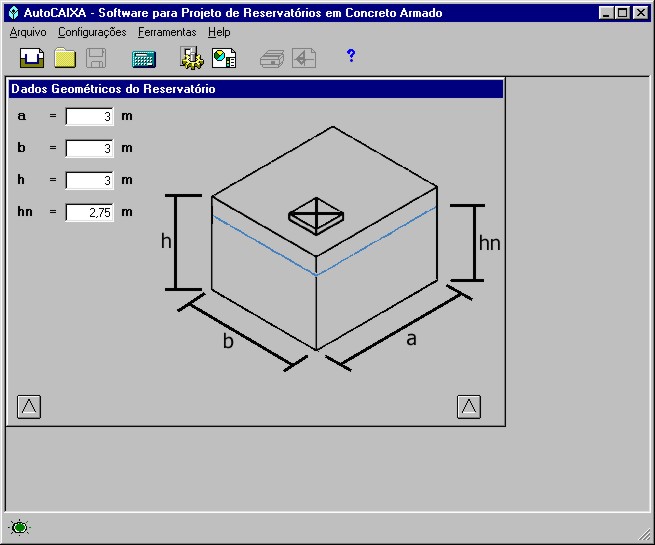This screenshot has height=545, width=655.
Task: Click the left triangle button in the panel
Action: 29,406
